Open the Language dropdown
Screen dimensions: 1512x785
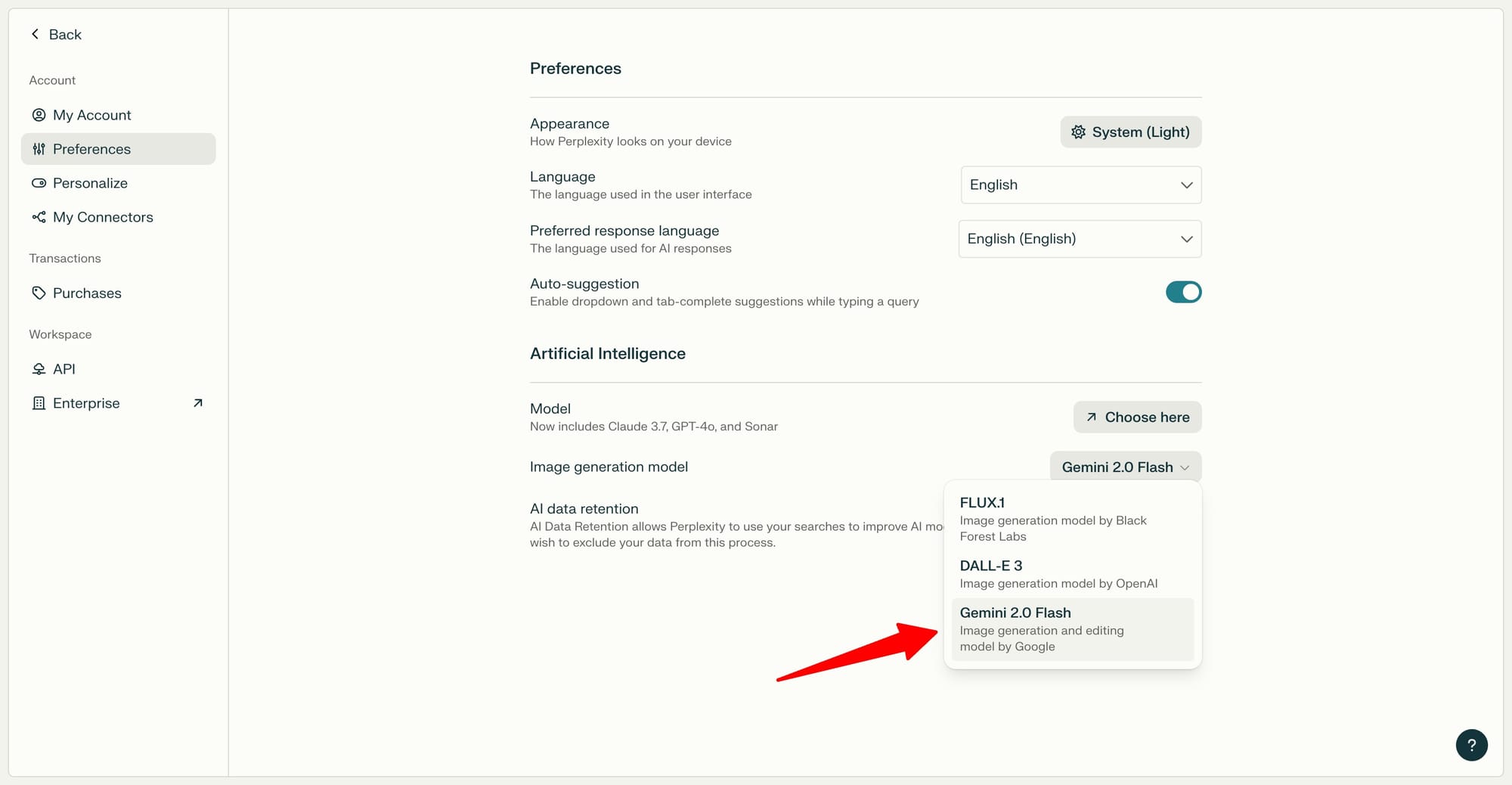(1080, 185)
